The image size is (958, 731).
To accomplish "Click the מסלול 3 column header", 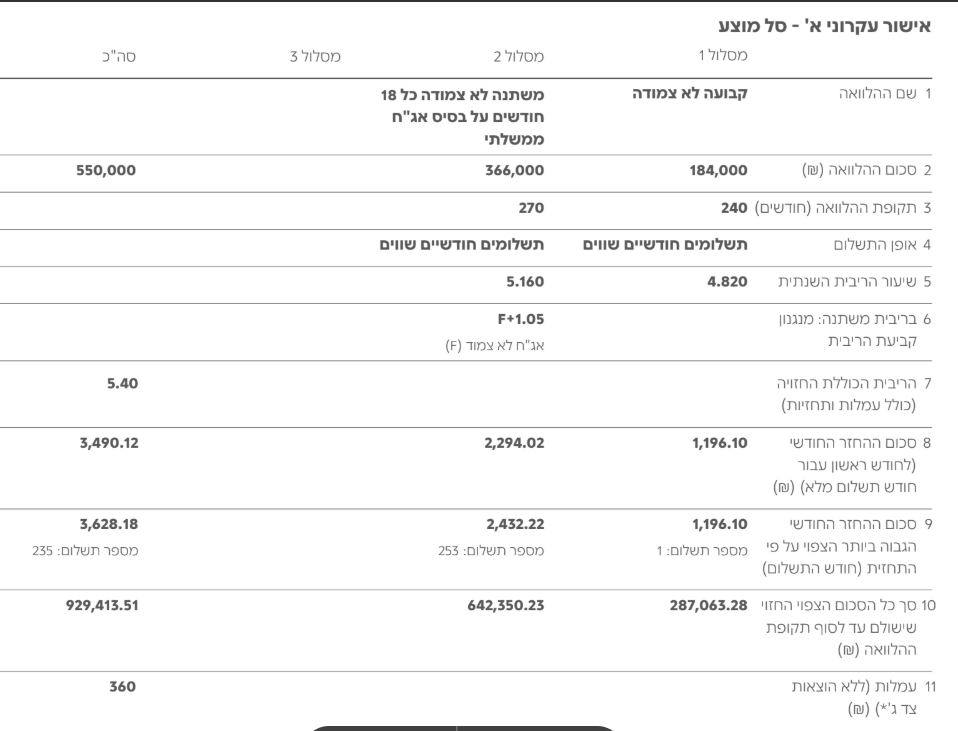I will [315, 54].
